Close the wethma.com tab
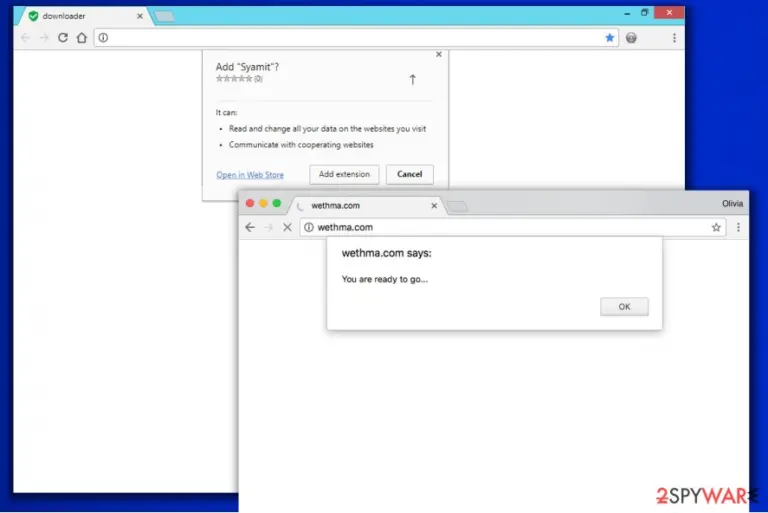Image resolution: width=768 pixels, height=513 pixels. click(x=434, y=206)
